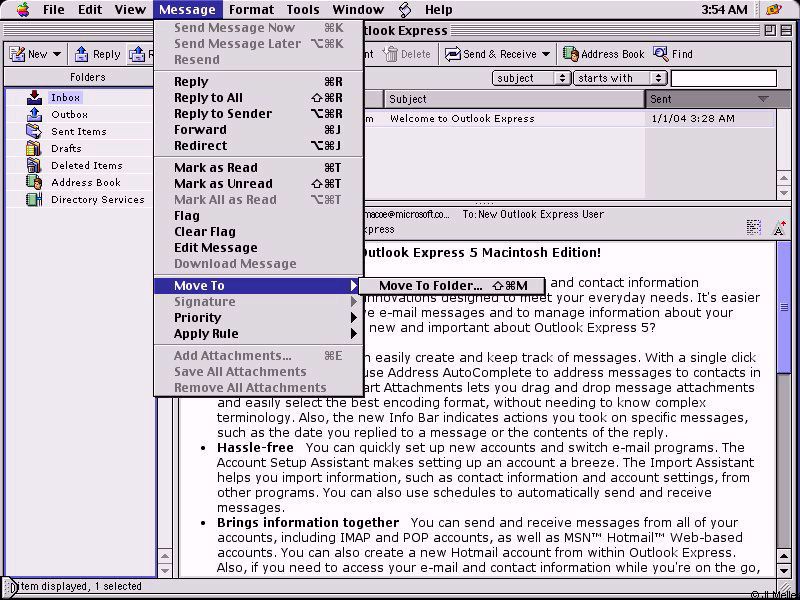This screenshot has width=800, height=600.
Task: Click the application switcher icon in menu bar
Action: tap(774, 9)
